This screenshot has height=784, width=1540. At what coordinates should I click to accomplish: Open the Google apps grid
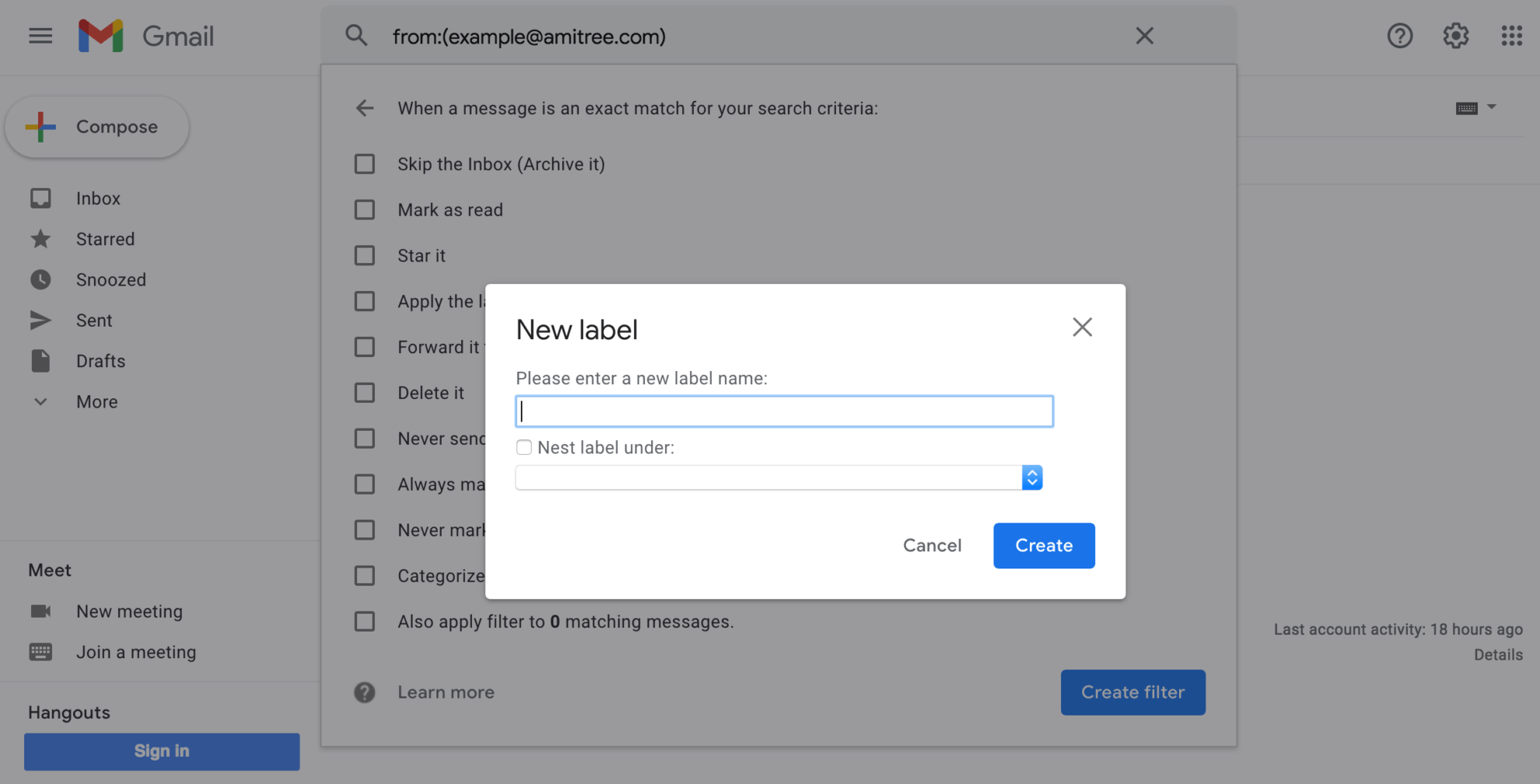(1511, 36)
